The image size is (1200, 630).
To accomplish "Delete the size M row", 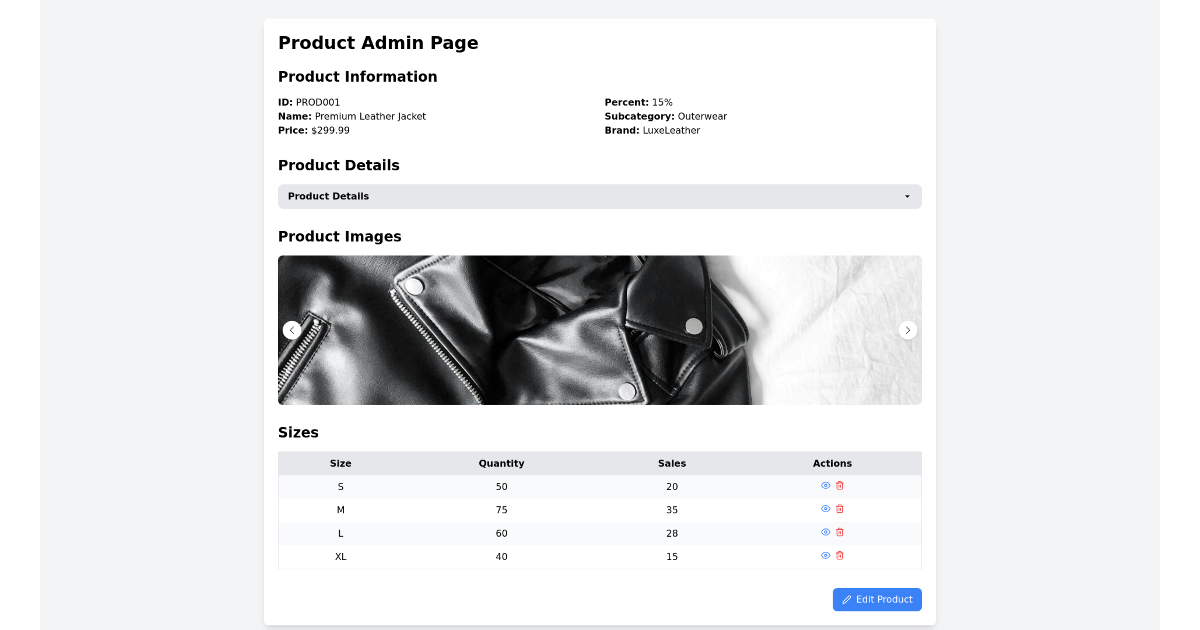I will (x=839, y=509).
